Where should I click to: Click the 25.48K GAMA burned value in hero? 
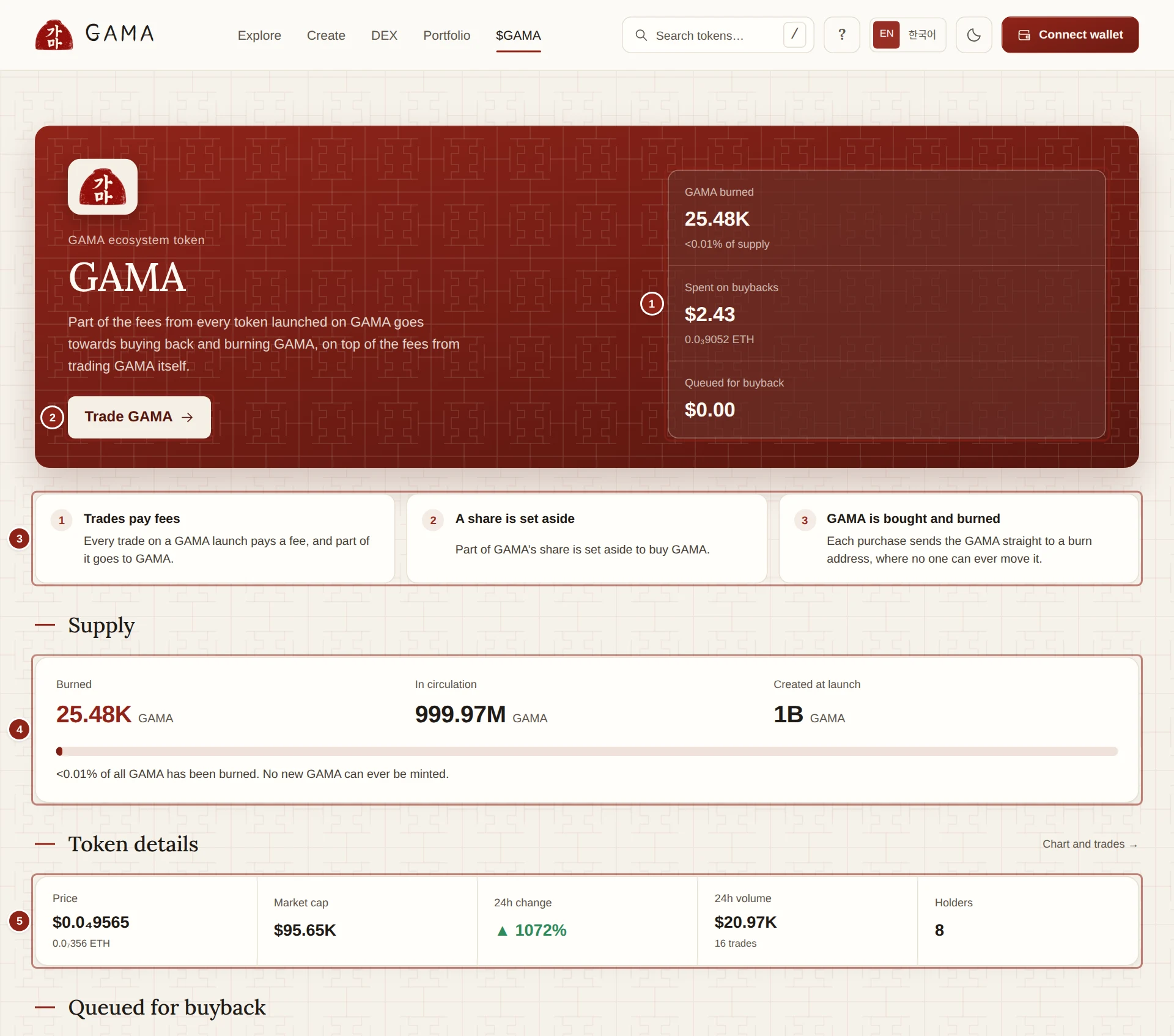pos(717,219)
